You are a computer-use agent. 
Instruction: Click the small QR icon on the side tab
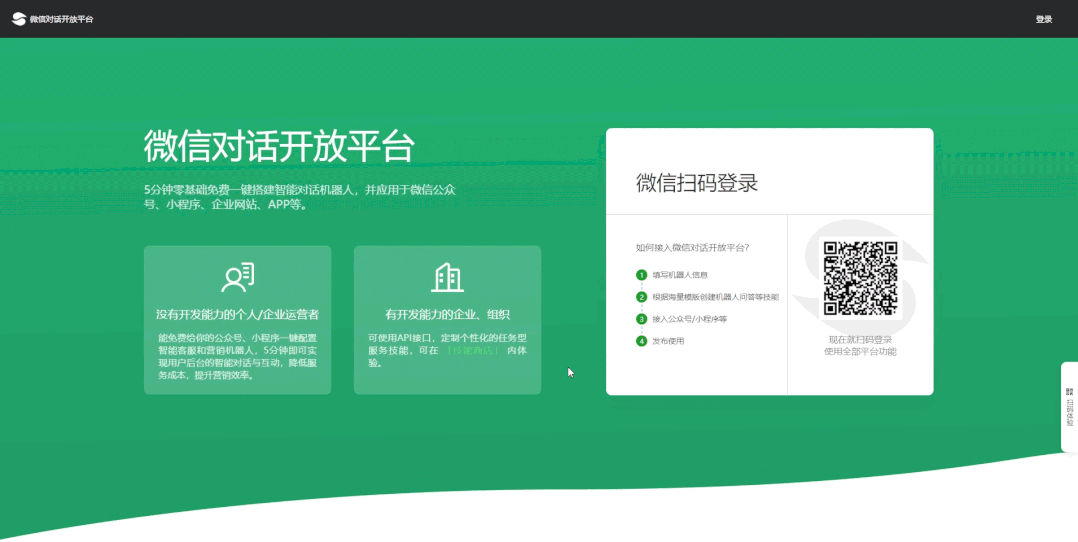[x=1069, y=391]
